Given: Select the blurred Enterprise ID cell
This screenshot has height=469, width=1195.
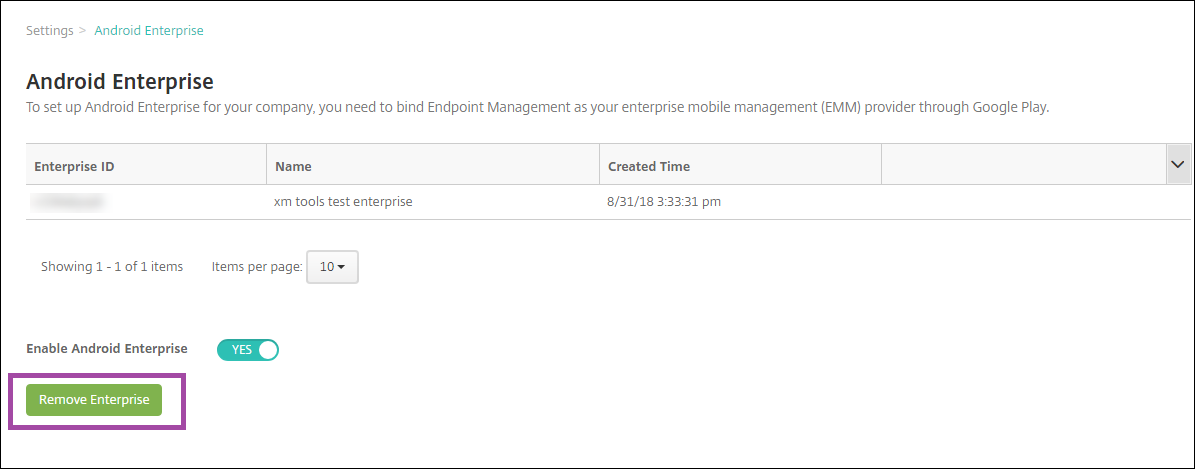Looking at the screenshot, I should click(x=68, y=202).
